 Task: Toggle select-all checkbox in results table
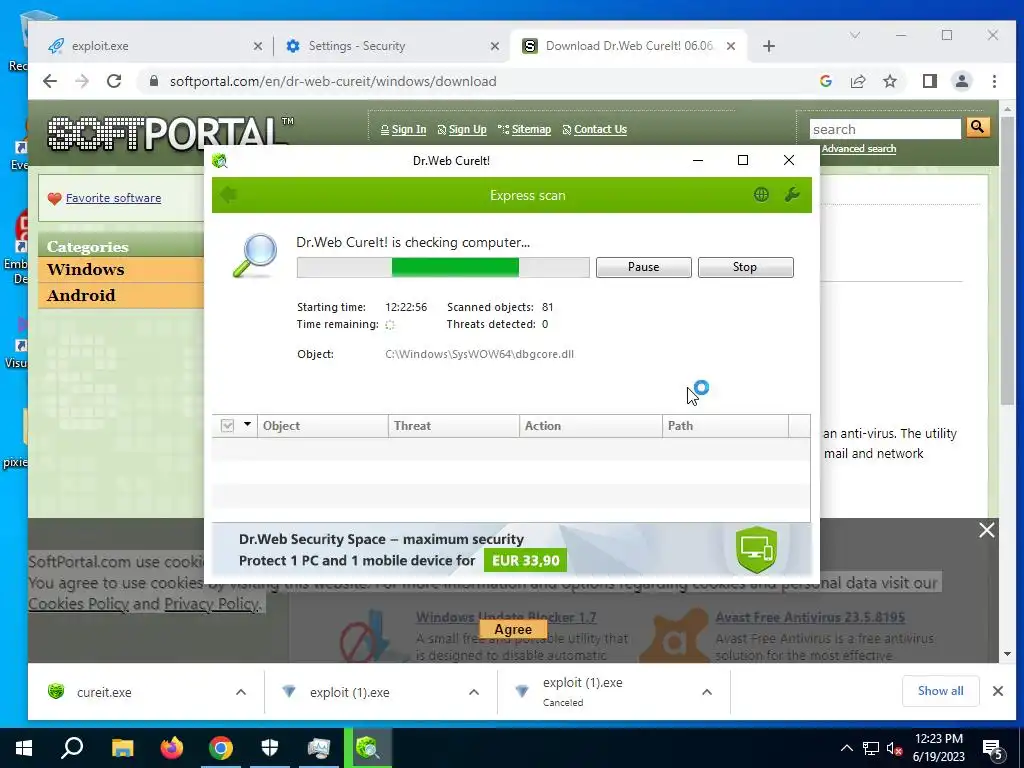[x=227, y=426]
